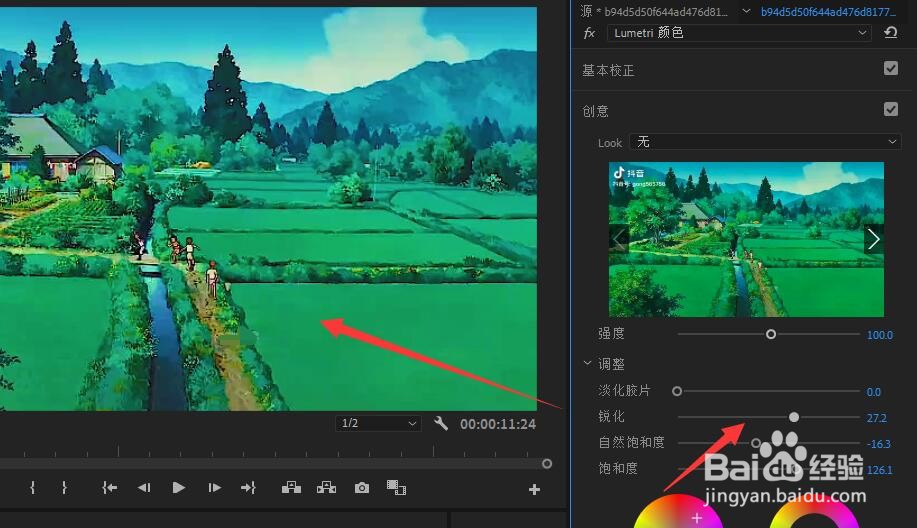The width and height of the screenshot is (917, 528).
Task: Open source clip name dropdown arrow
Action: [x=746, y=11]
